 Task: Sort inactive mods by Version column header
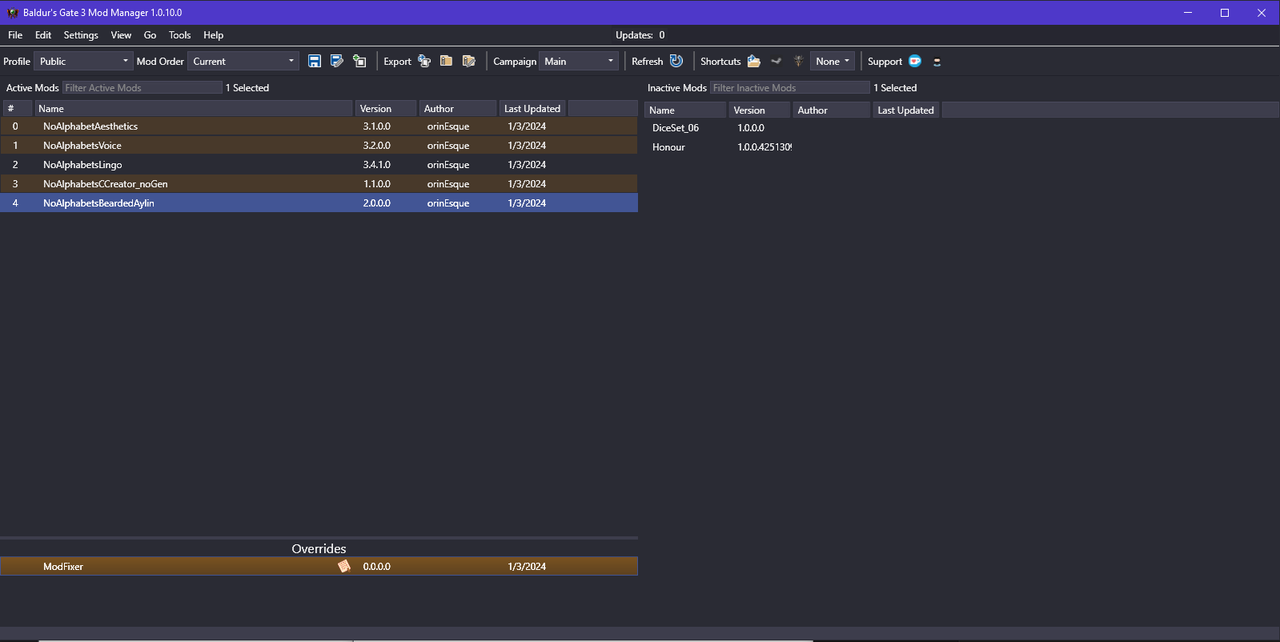[760, 110]
